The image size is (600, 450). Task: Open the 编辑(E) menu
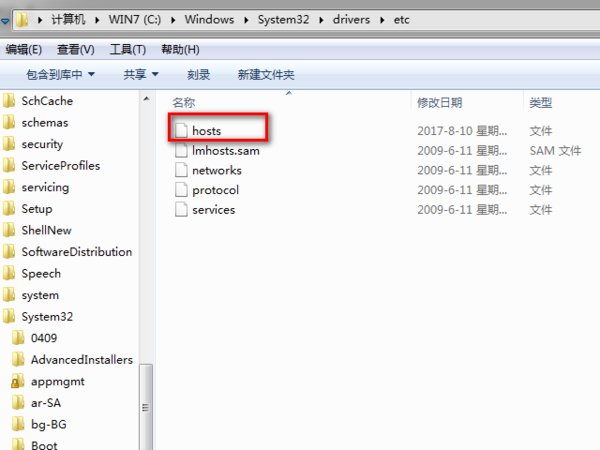[24, 49]
